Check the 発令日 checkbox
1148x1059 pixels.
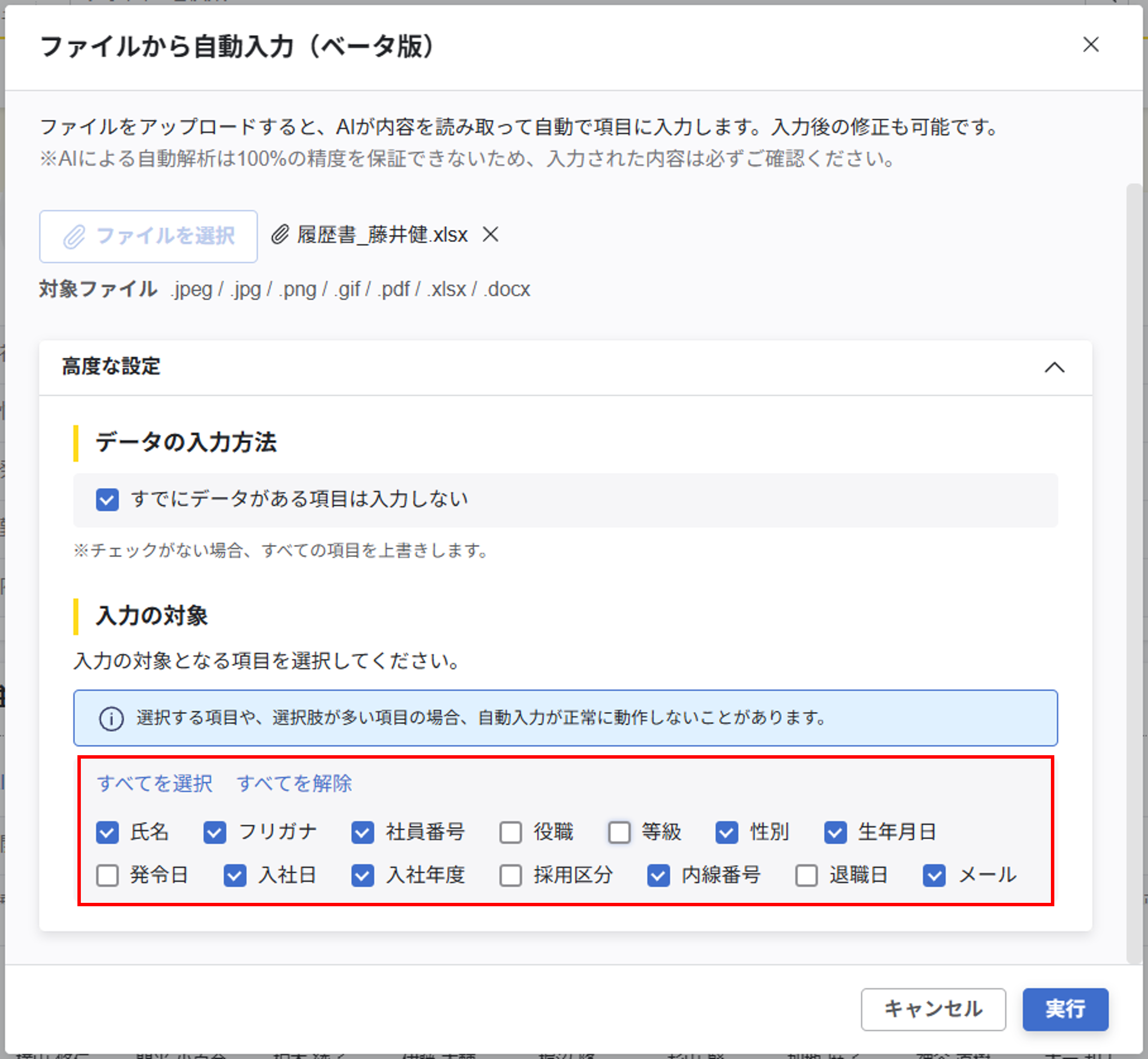pos(108,875)
